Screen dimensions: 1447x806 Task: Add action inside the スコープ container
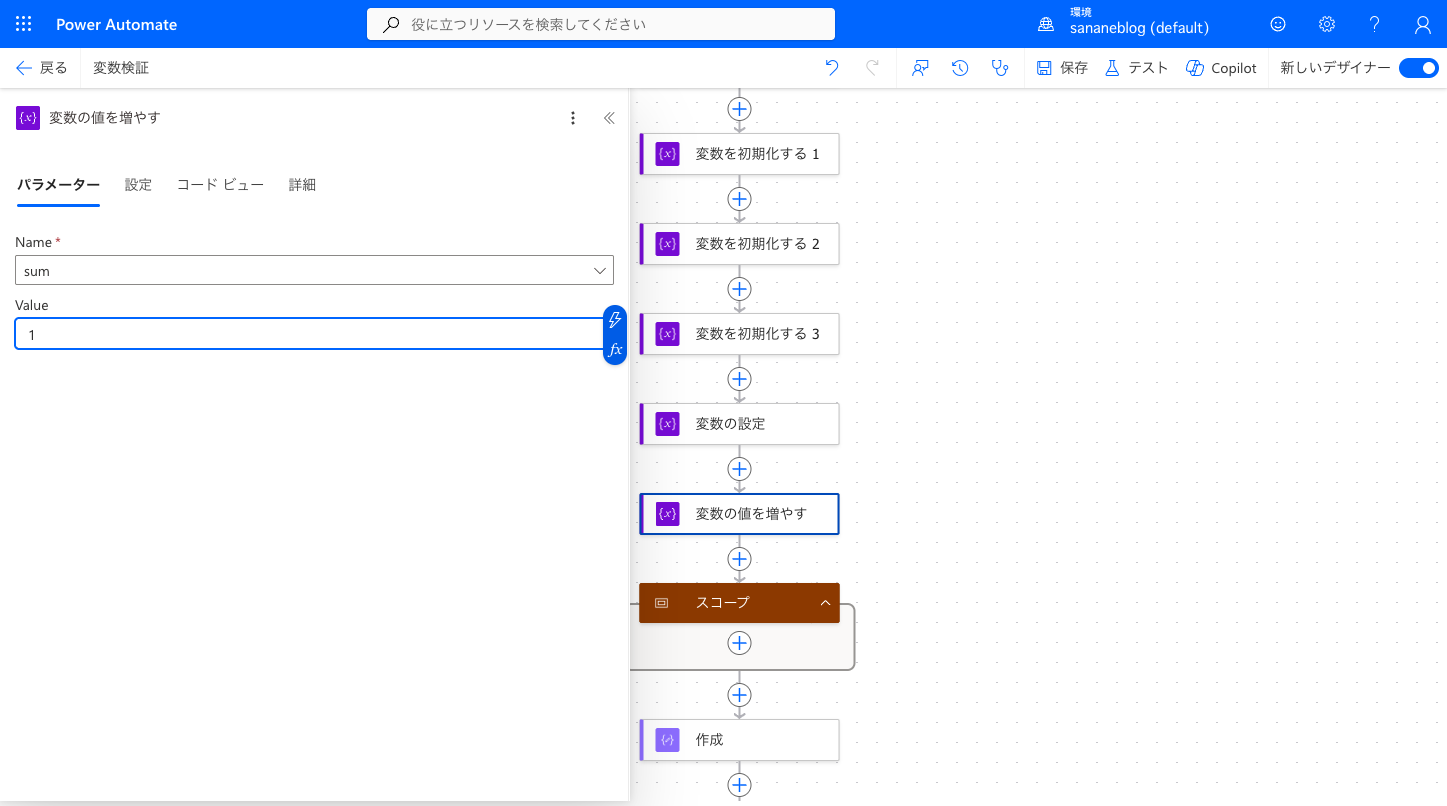[x=739, y=643]
